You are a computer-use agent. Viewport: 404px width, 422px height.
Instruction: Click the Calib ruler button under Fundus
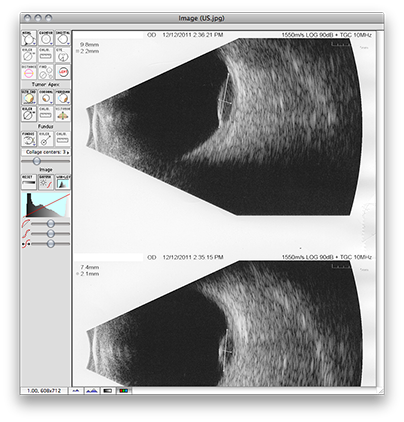pyautogui.click(x=63, y=139)
